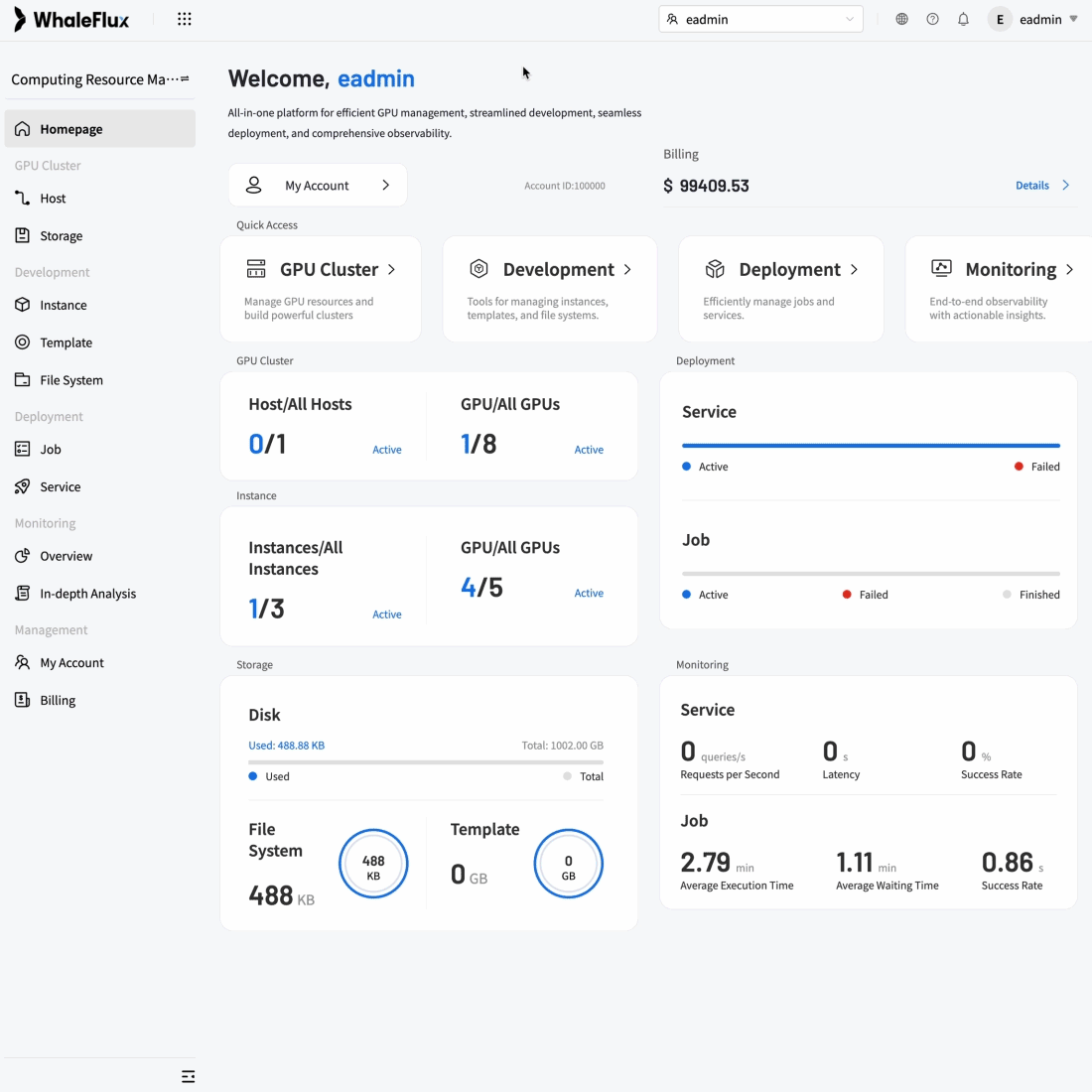Open the My Account button
1092x1092 pixels.
tap(318, 186)
